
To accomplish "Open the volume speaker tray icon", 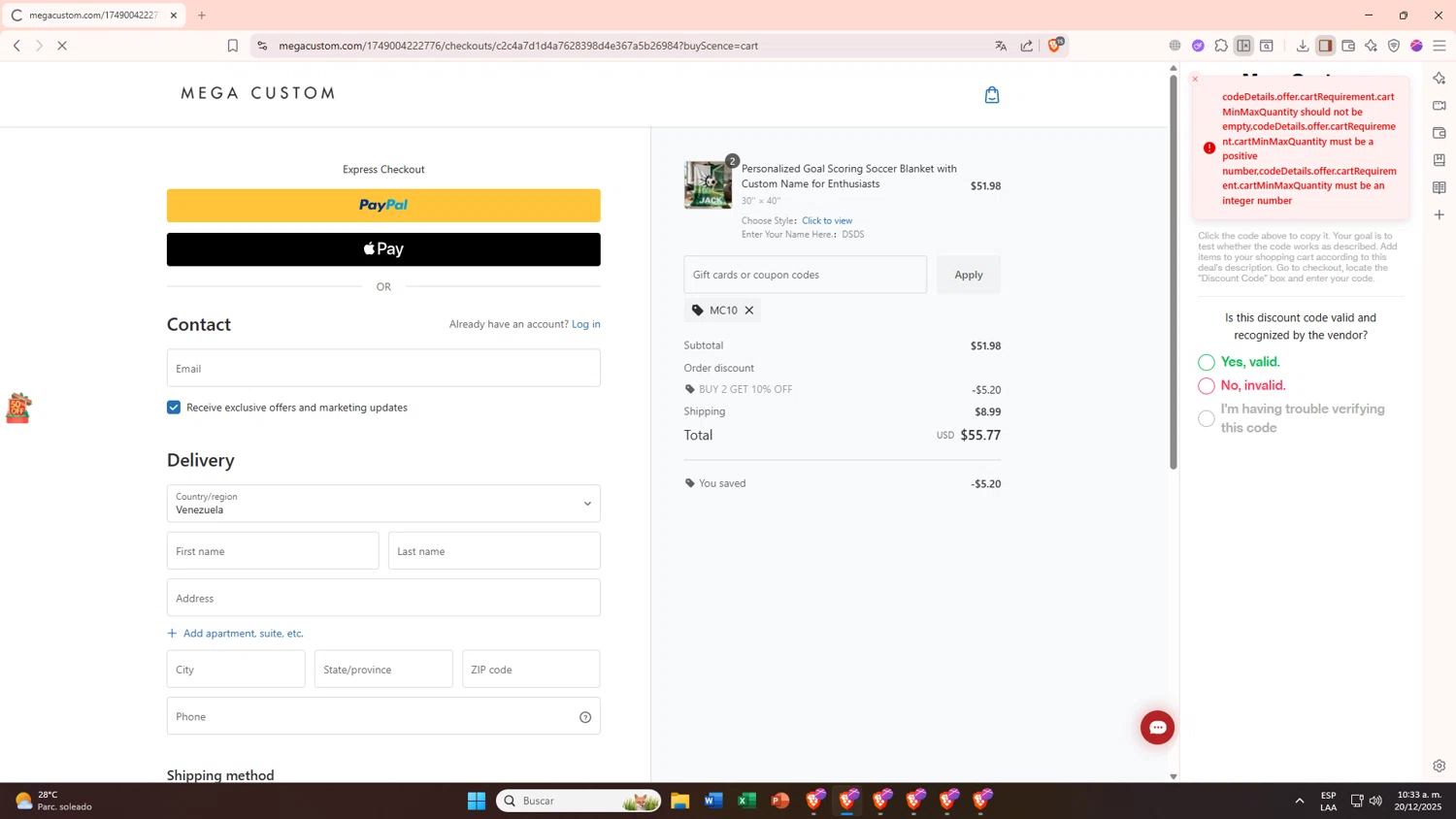I will tap(1375, 801).
